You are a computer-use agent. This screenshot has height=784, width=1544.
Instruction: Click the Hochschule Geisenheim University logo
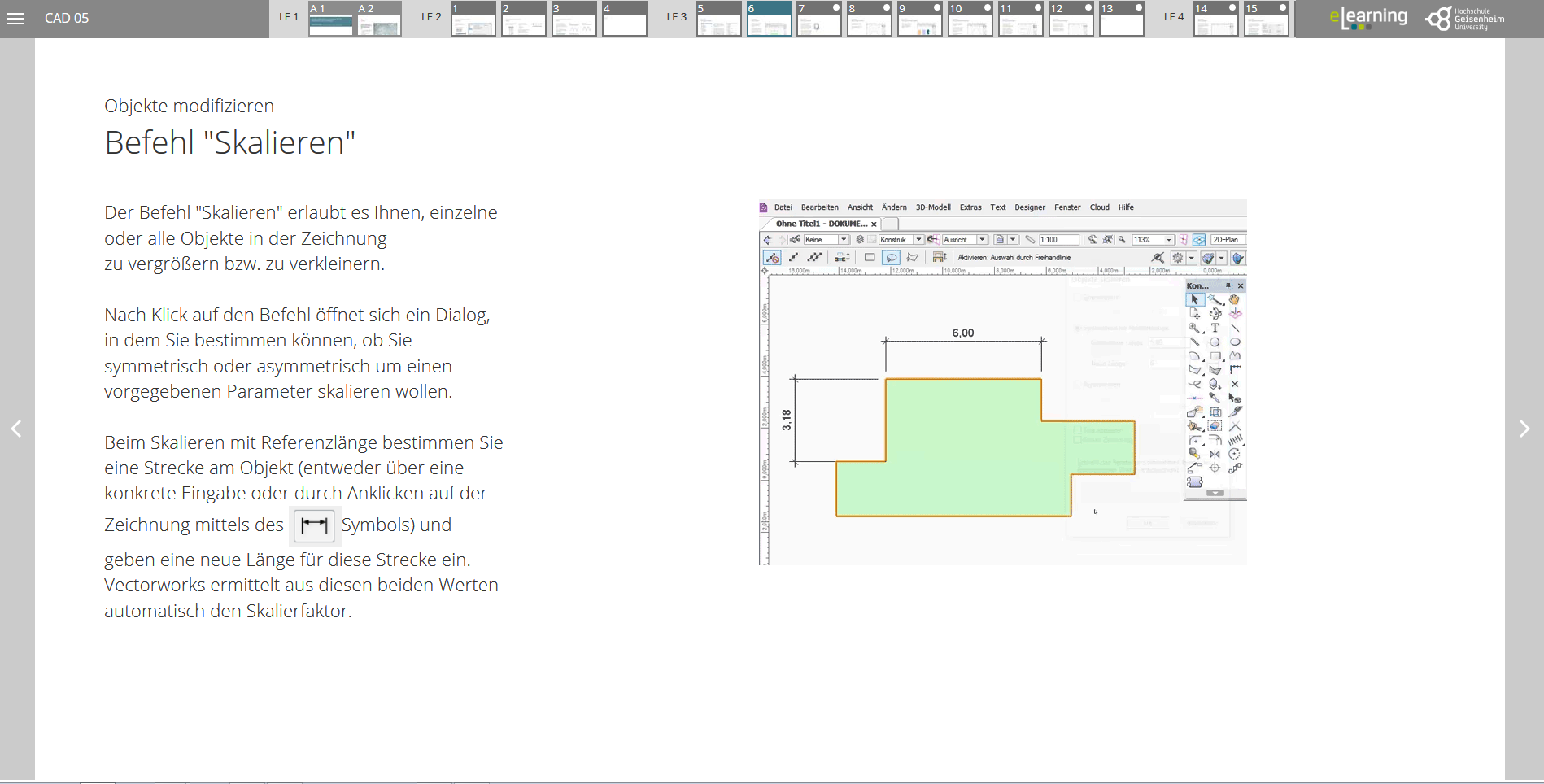click(x=1465, y=18)
